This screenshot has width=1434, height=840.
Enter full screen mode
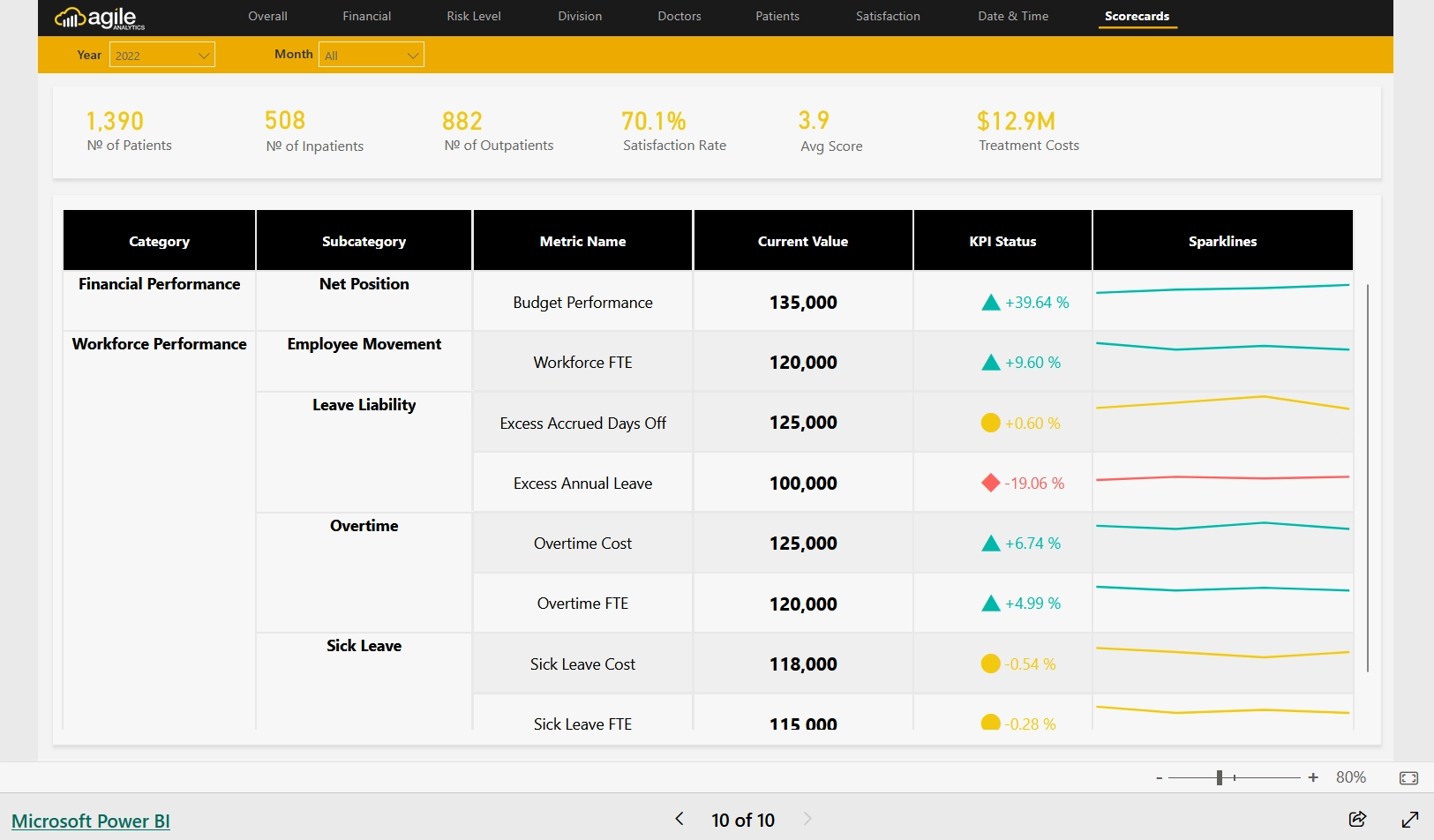[x=1410, y=819]
